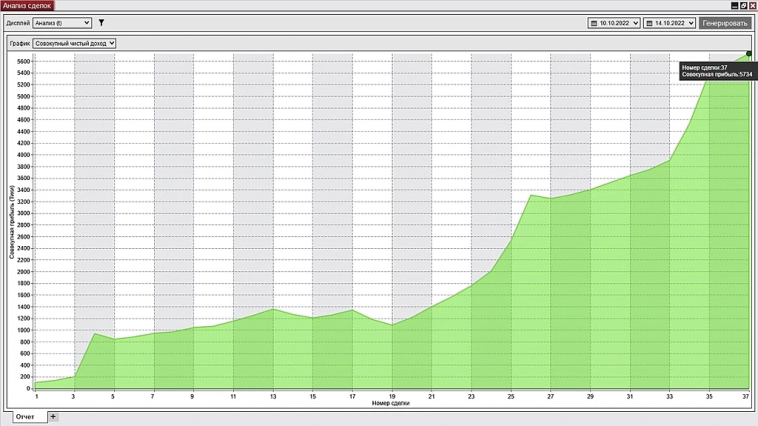Click the filter funnel icon
The height and width of the screenshot is (426, 758).
pyautogui.click(x=101, y=22)
